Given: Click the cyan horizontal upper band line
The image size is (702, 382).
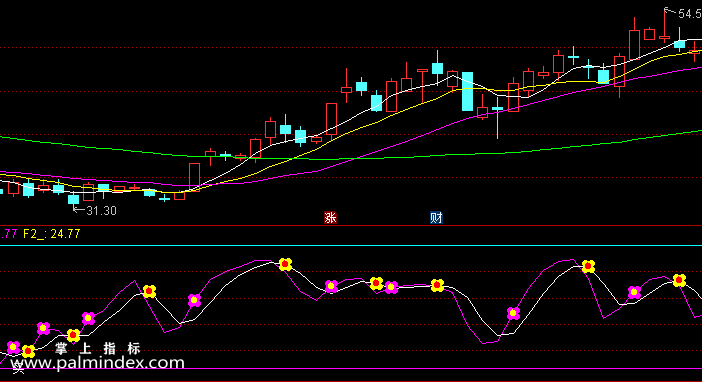Looking at the screenshot, I should pyautogui.click(x=351, y=245).
